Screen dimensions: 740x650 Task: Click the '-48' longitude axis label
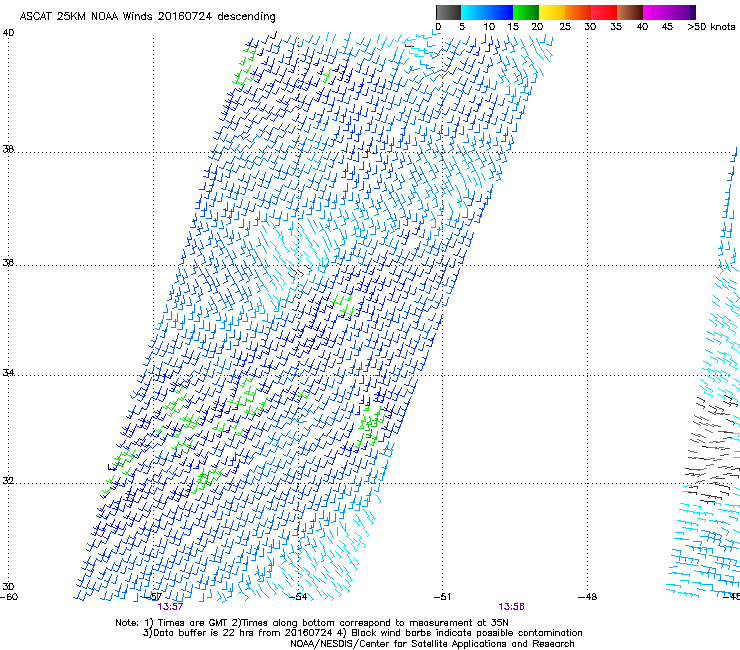point(588,597)
